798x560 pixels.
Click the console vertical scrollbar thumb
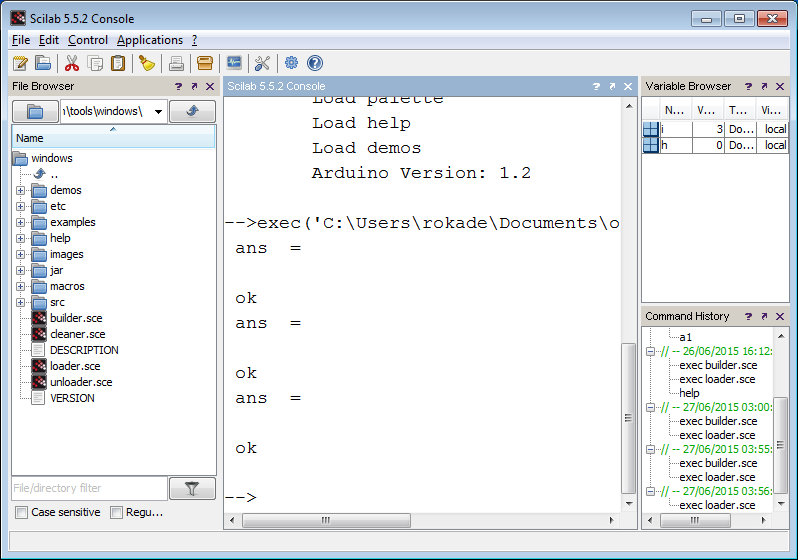629,418
